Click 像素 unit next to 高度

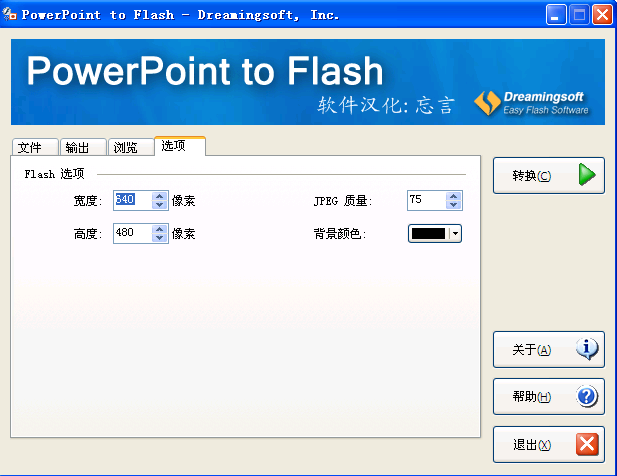click(x=183, y=234)
